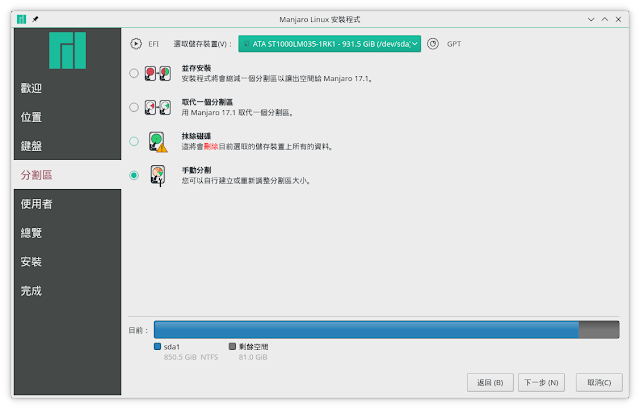Go to the 總覽 summary step
640x409 pixels.
67,233
